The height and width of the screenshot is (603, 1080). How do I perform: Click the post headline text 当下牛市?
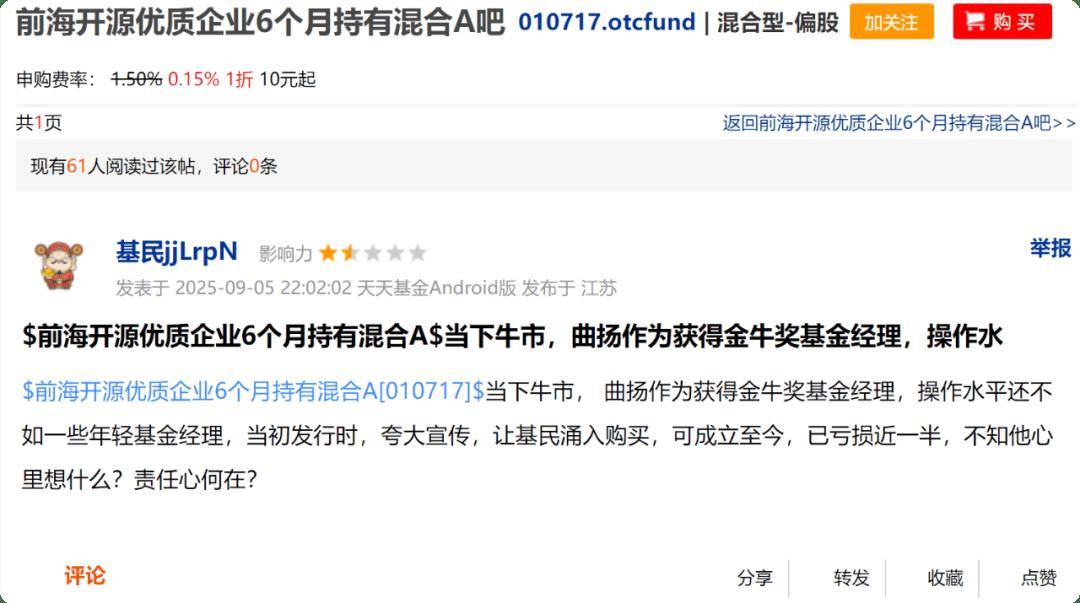pyautogui.click(x=494, y=337)
